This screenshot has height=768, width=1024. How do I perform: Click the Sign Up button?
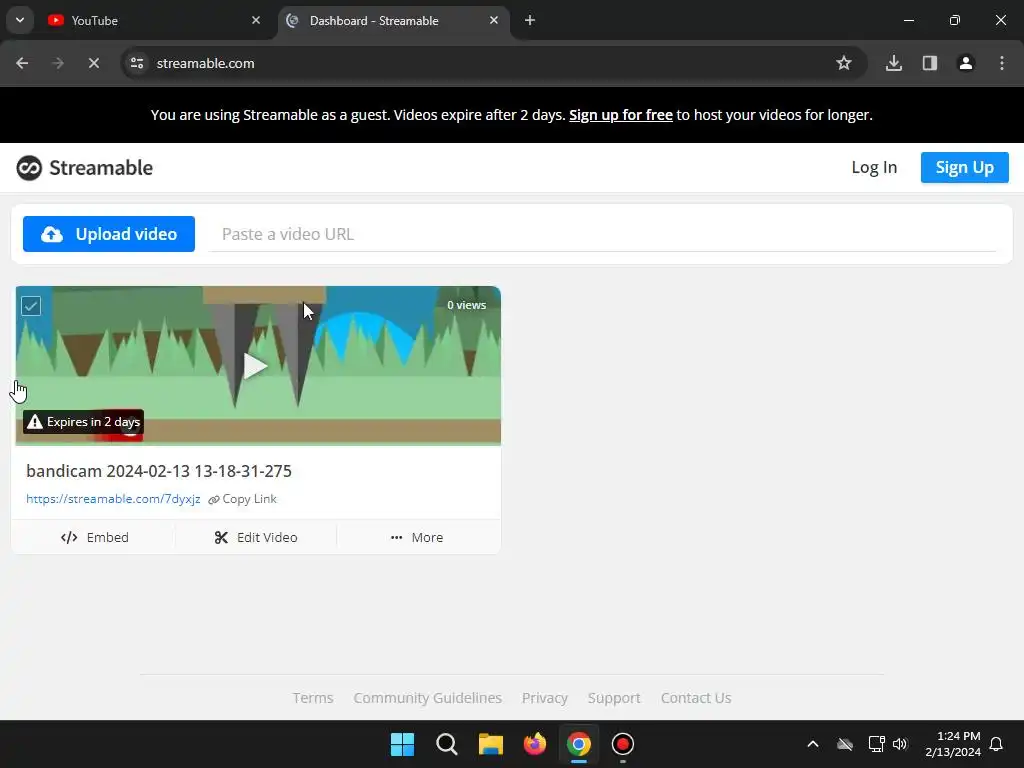pos(965,167)
